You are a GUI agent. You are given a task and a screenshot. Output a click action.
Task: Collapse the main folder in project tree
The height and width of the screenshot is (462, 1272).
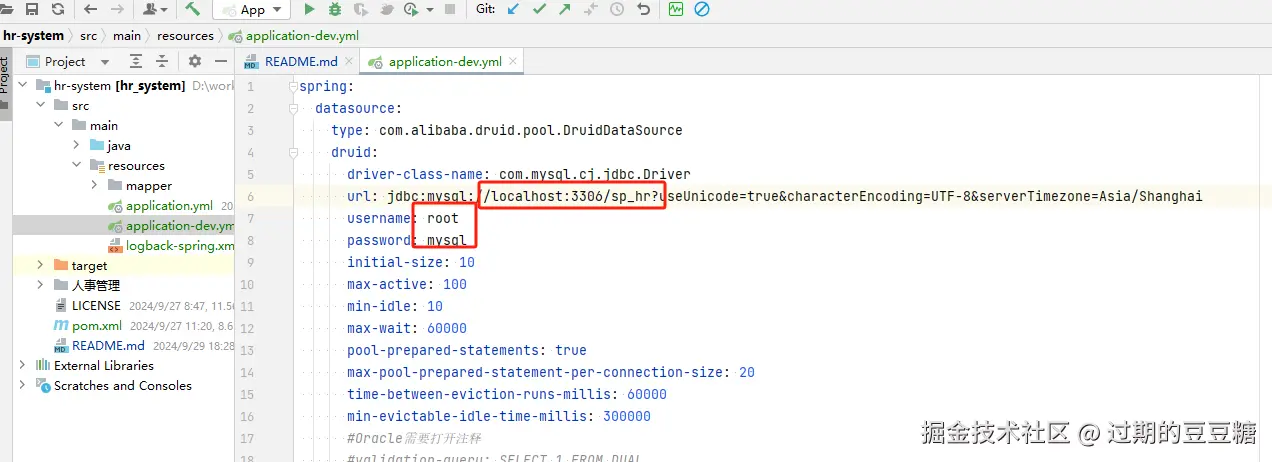(59, 125)
